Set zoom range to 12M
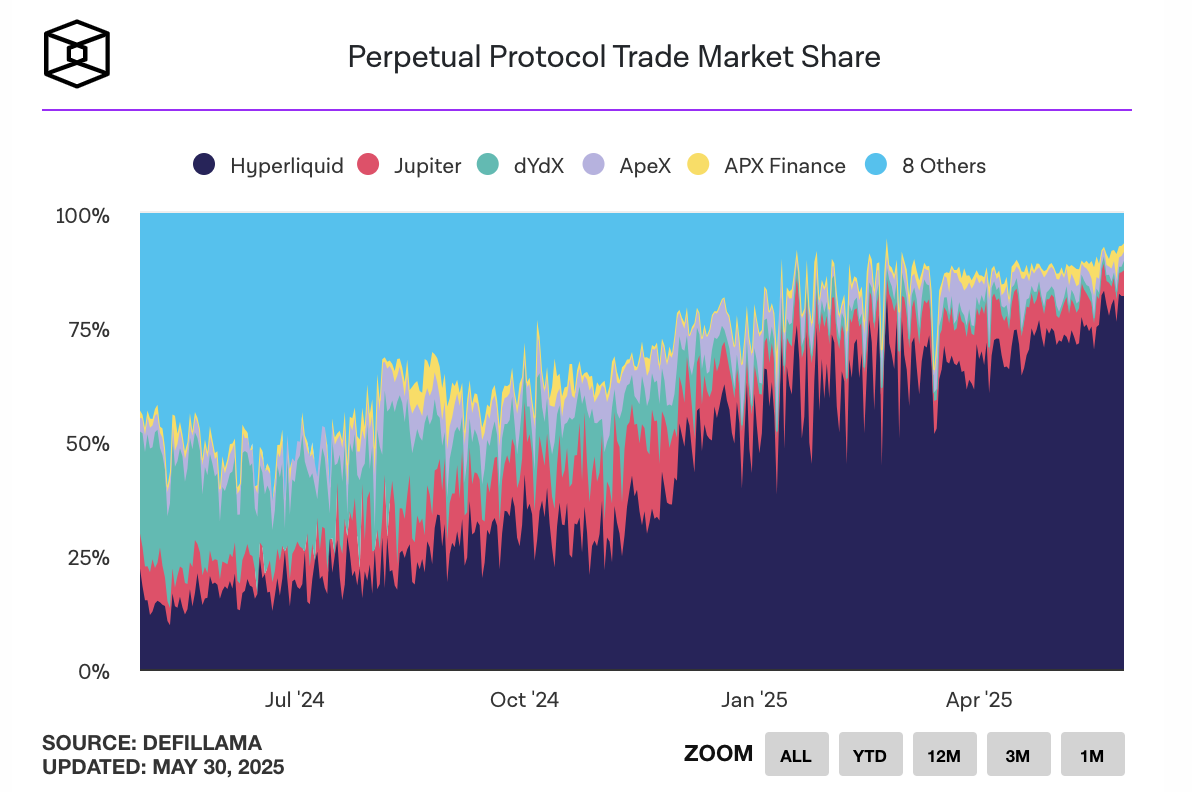This screenshot has width=1192, height=792. (944, 754)
